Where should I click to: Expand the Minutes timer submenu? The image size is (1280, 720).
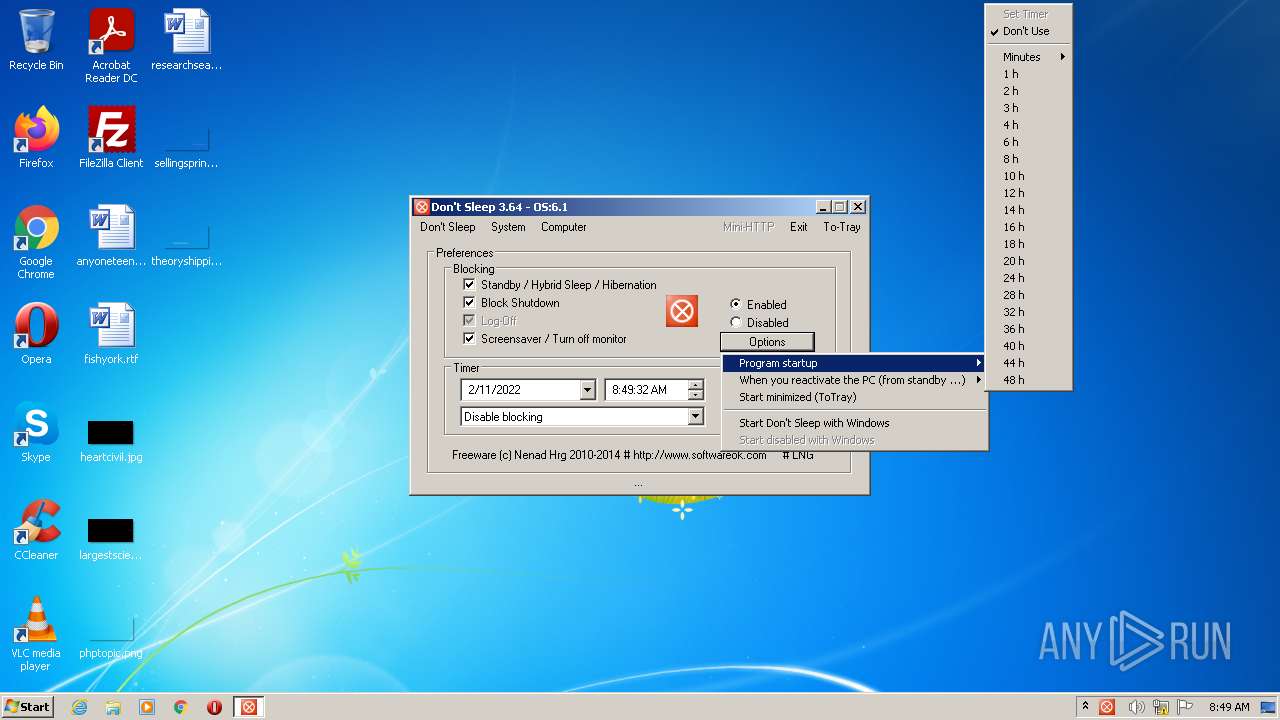click(x=1028, y=57)
